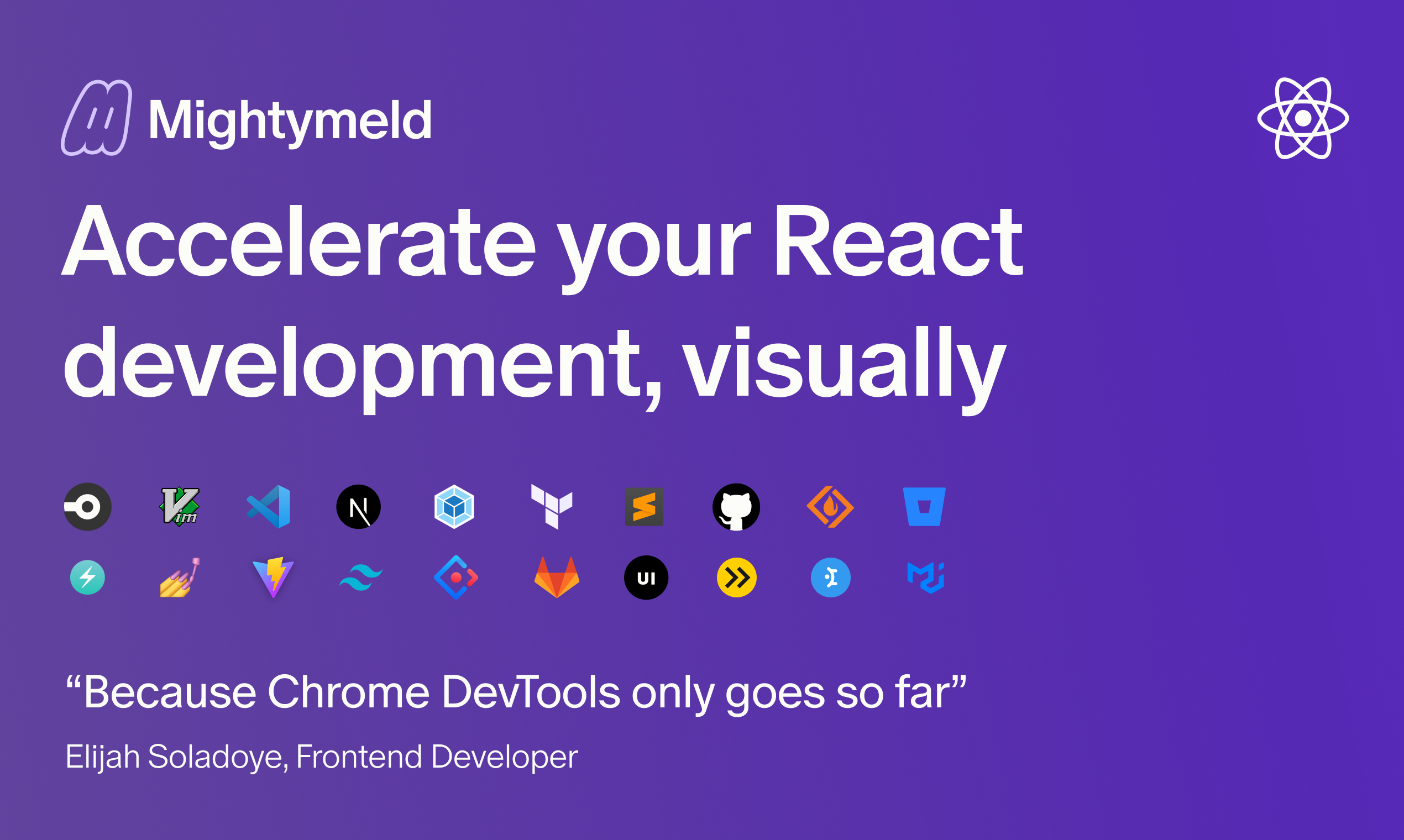
Task: Select the Vite logo icon
Action: [273, 577]
